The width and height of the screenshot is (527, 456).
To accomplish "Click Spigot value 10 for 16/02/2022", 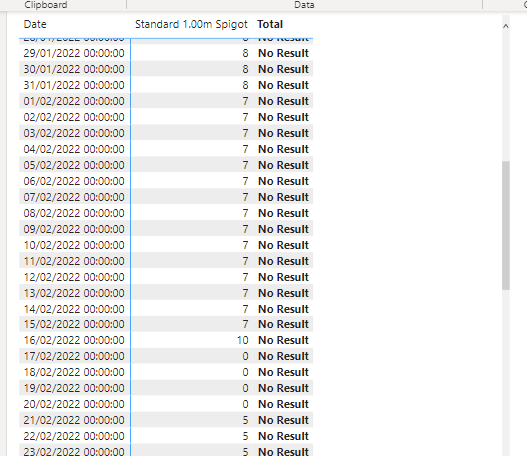I will [242, 340].
